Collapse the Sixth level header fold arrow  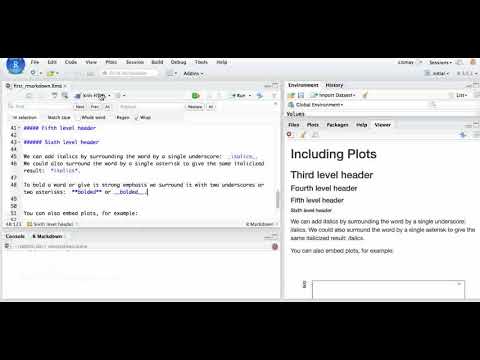coord(19,142)
